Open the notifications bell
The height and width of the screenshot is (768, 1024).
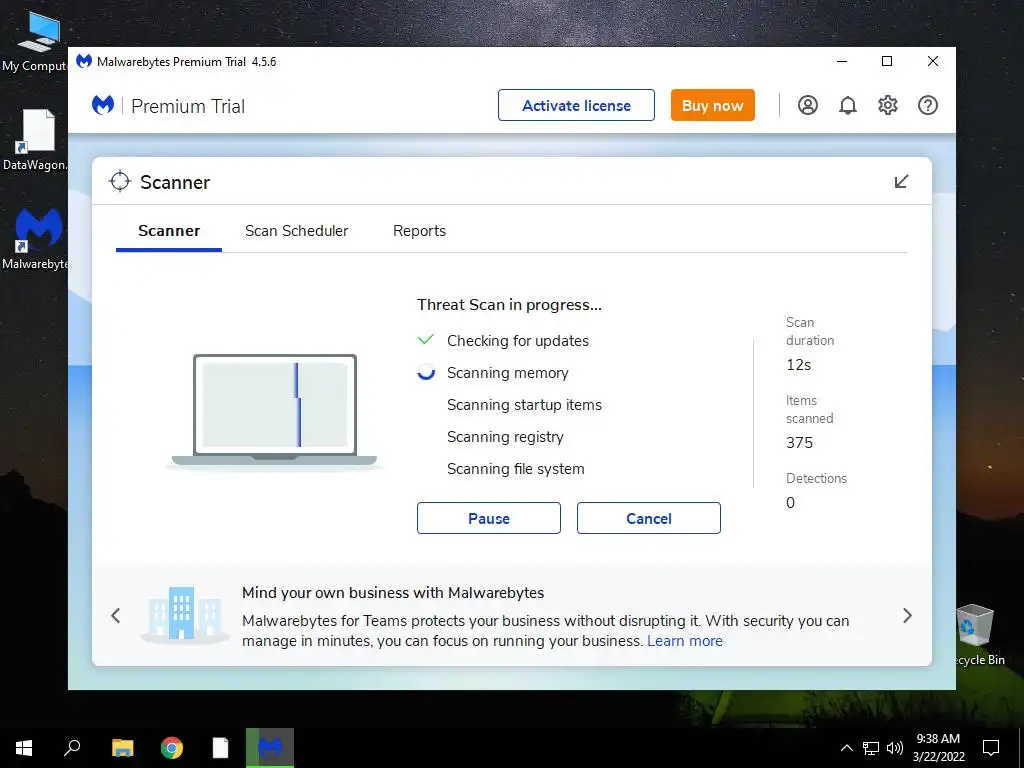pos(848,105)
